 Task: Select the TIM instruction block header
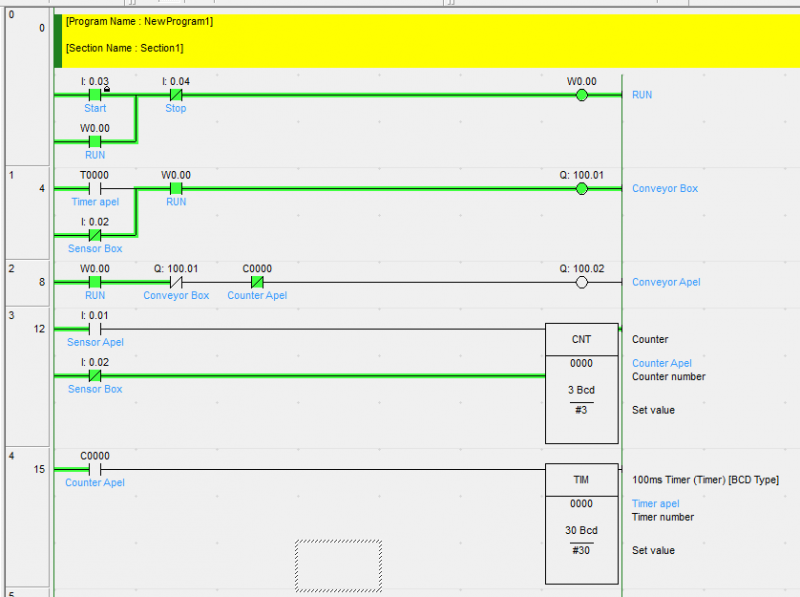point(582,480)
